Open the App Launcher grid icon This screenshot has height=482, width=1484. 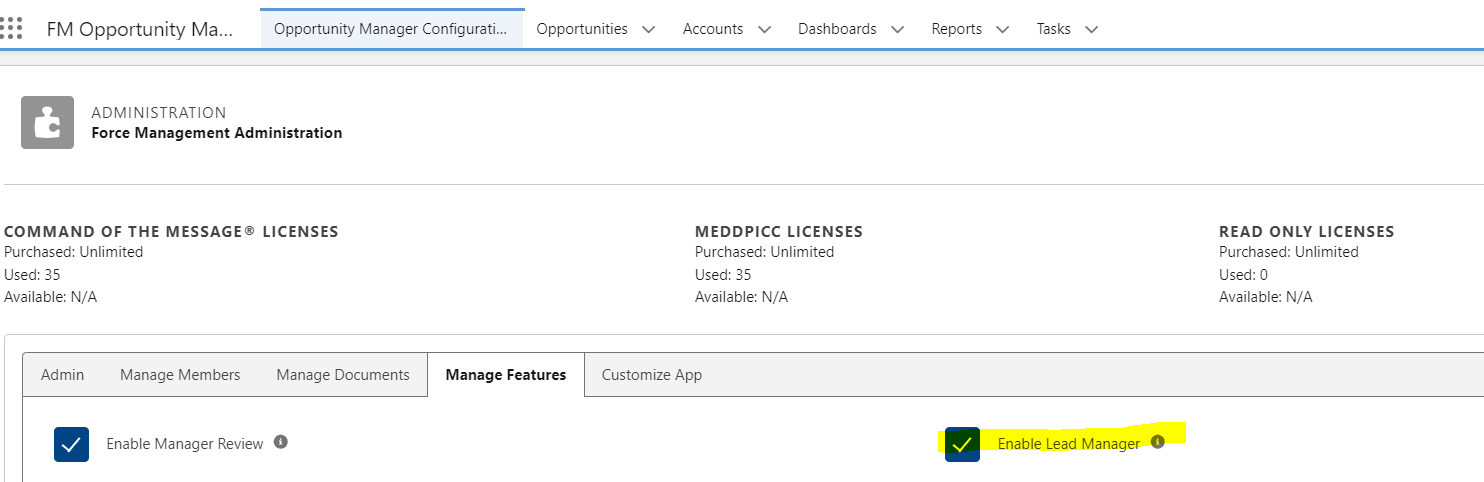point(11,28)
